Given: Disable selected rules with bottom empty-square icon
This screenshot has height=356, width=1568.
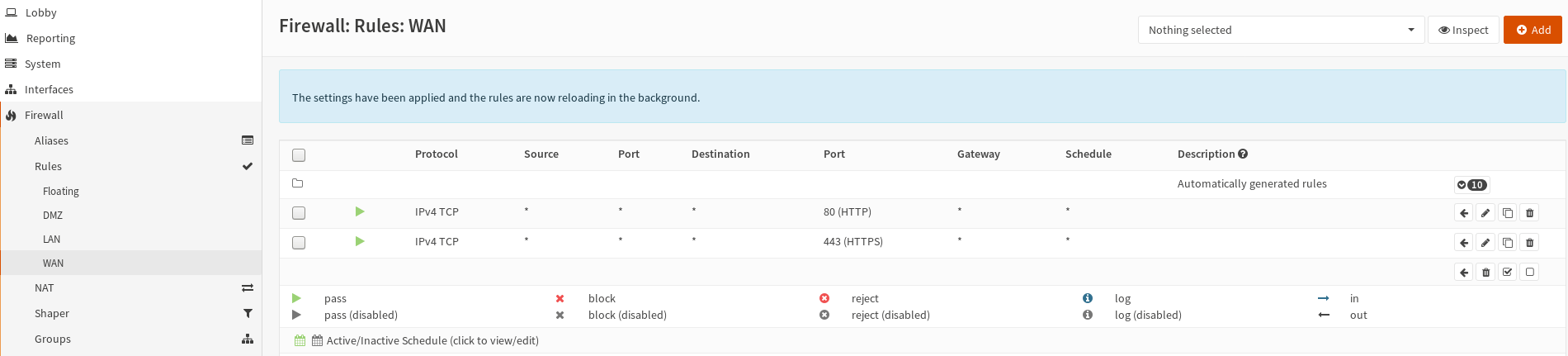Looking at the screenshot, I should pos(1529,272).
